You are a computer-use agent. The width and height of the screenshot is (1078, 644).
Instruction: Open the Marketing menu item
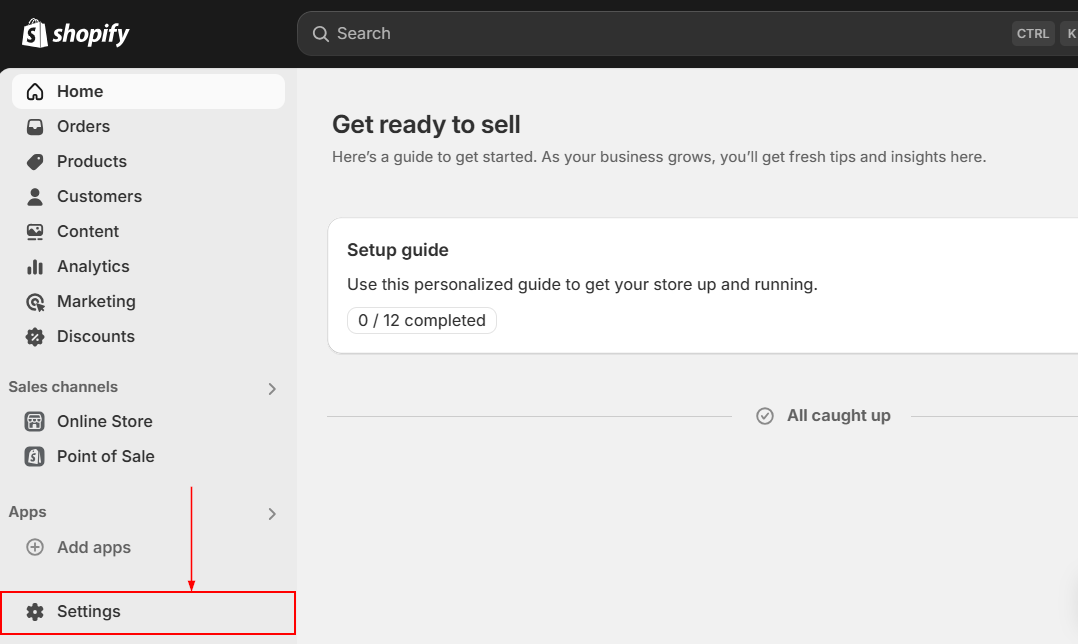tap(96, 302)
